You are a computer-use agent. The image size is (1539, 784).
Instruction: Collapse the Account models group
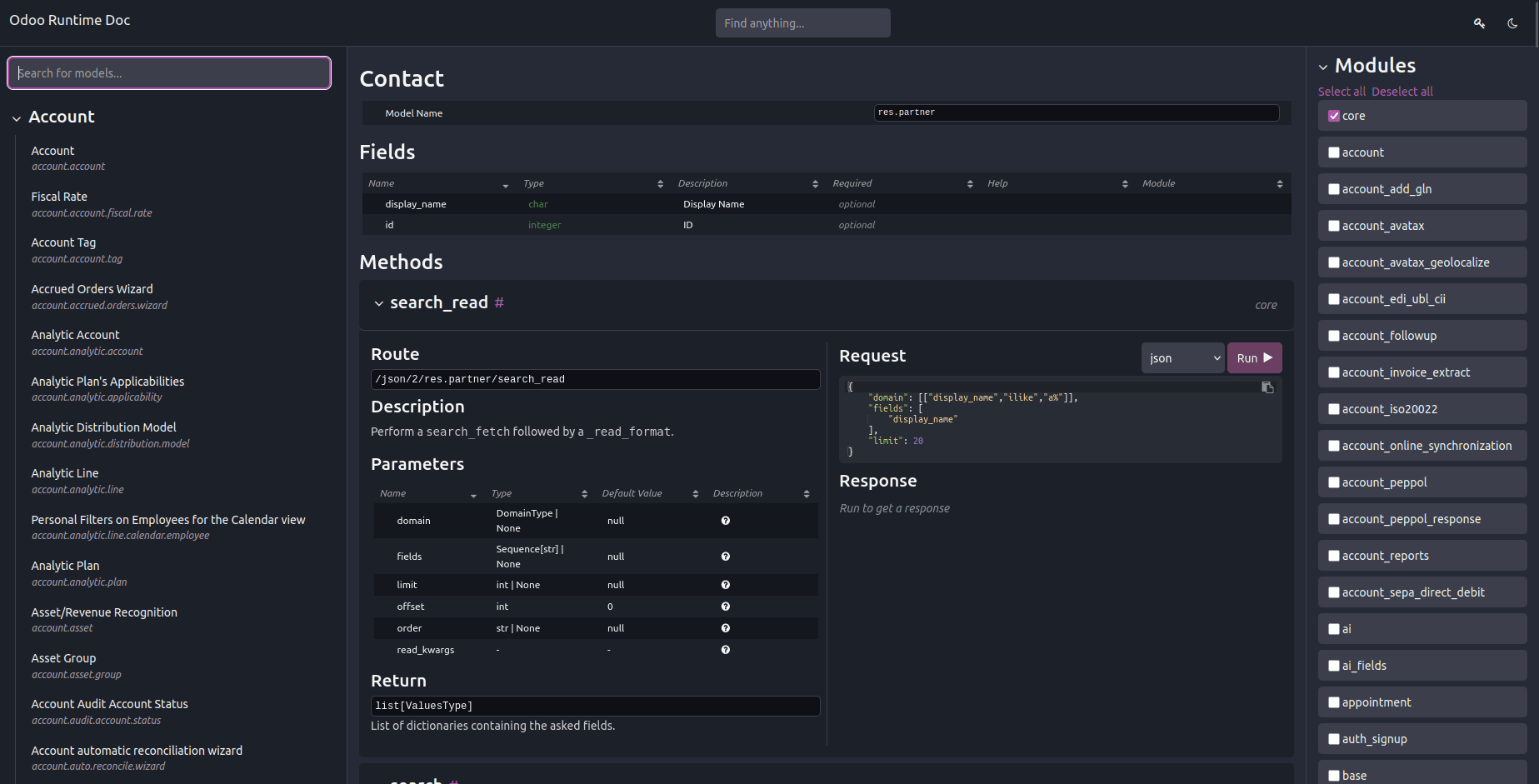pos(17,118)
